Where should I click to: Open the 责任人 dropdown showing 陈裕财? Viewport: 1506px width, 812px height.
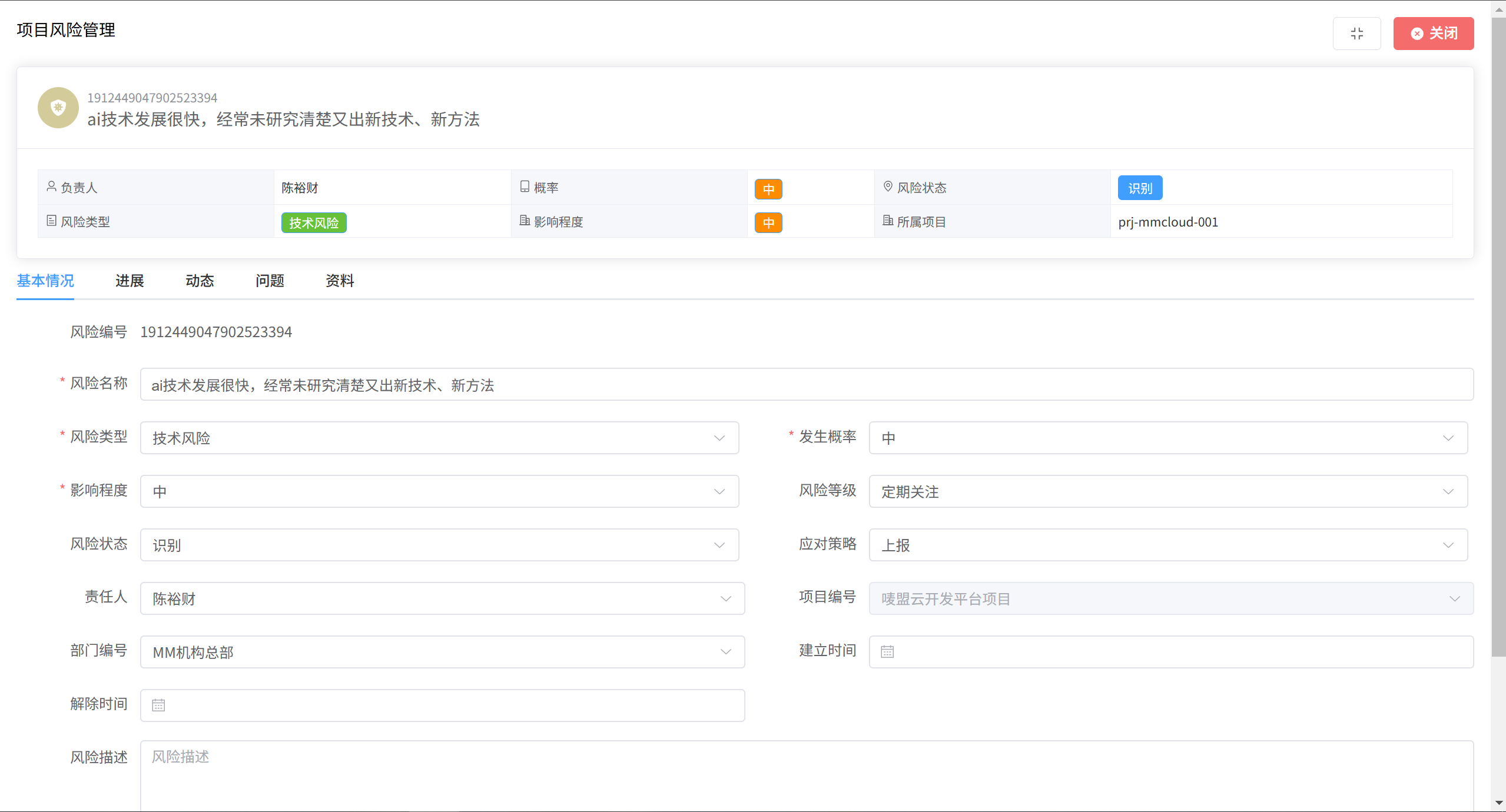pyautogui.click(x=442, y=598)
